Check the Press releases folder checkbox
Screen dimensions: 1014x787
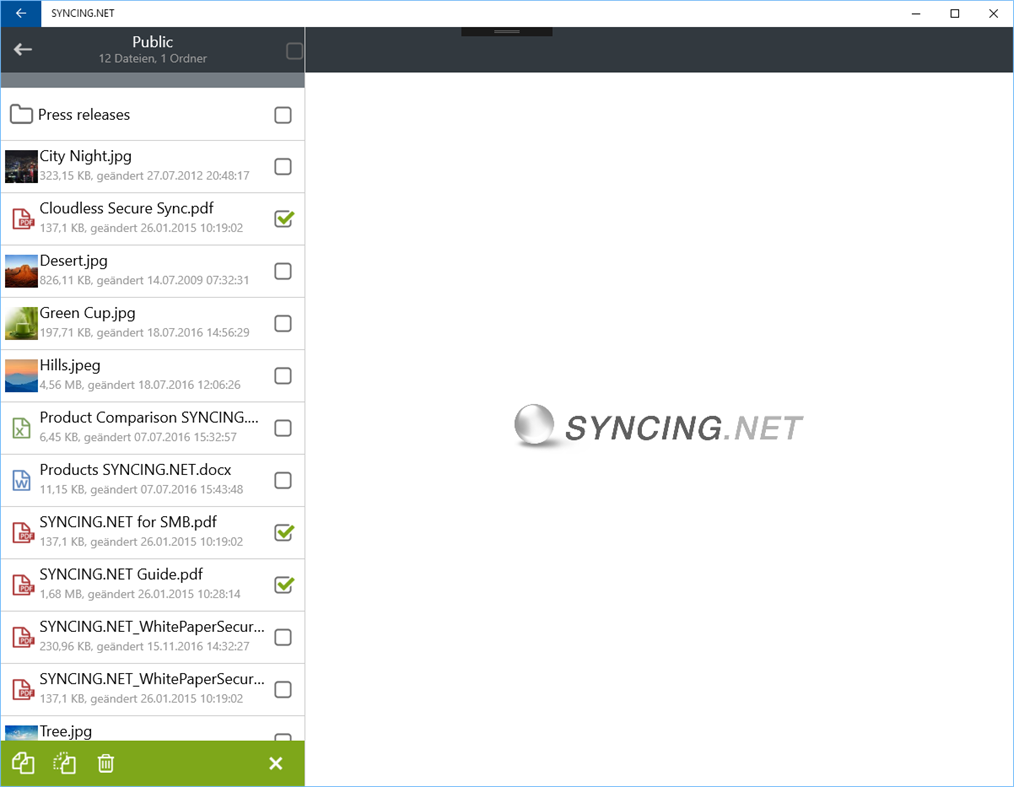283,114
